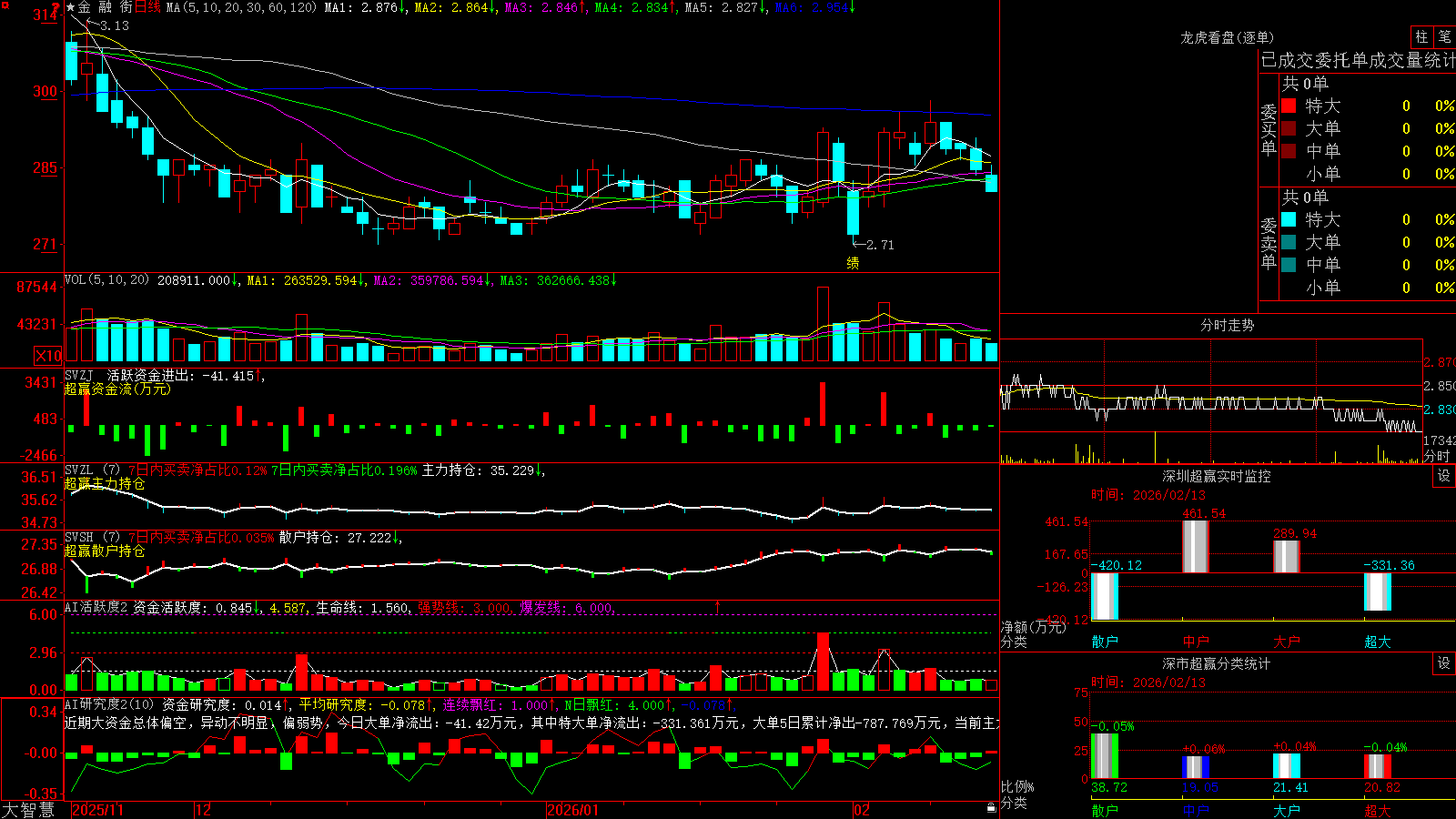Click the green 散户 38.72 bar in 分类统计
Image resolution: width=1456 pixels, height=819 pixels.
1105,755
